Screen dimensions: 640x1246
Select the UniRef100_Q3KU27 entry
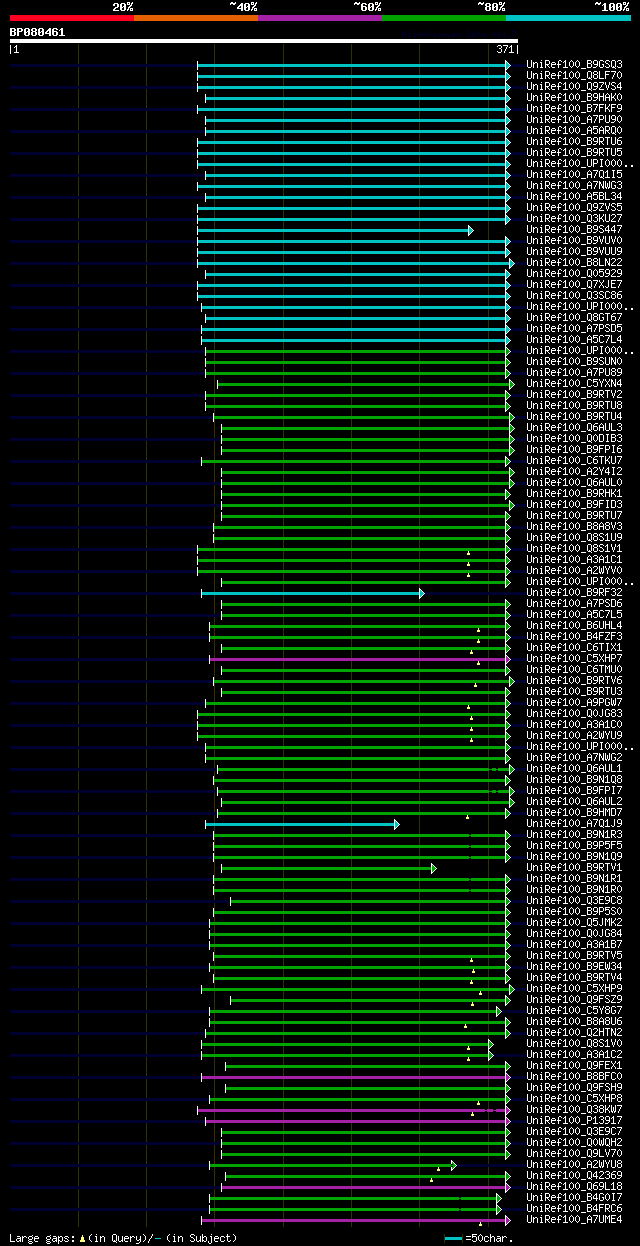pos(575,218)
